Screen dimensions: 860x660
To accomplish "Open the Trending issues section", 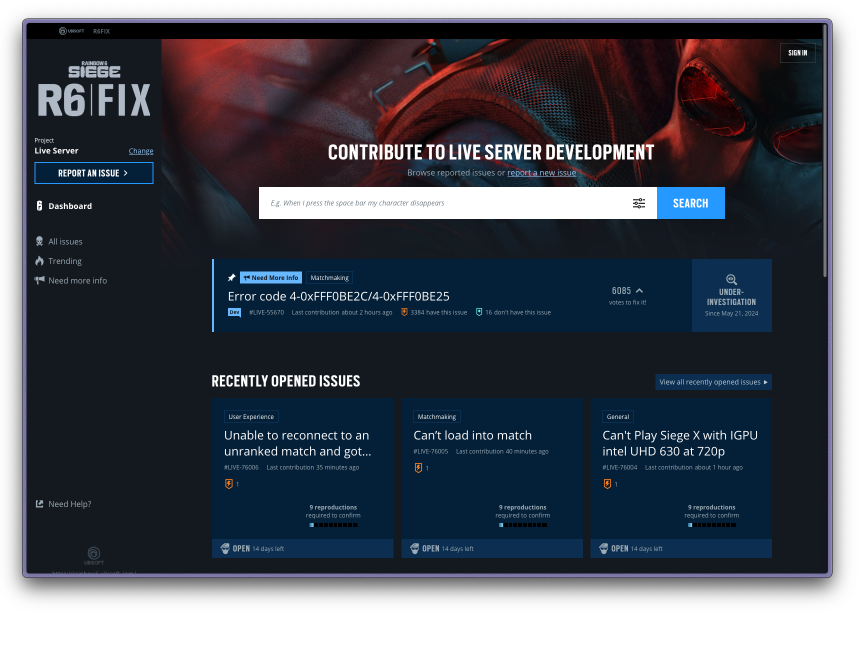I will [64, 260].
